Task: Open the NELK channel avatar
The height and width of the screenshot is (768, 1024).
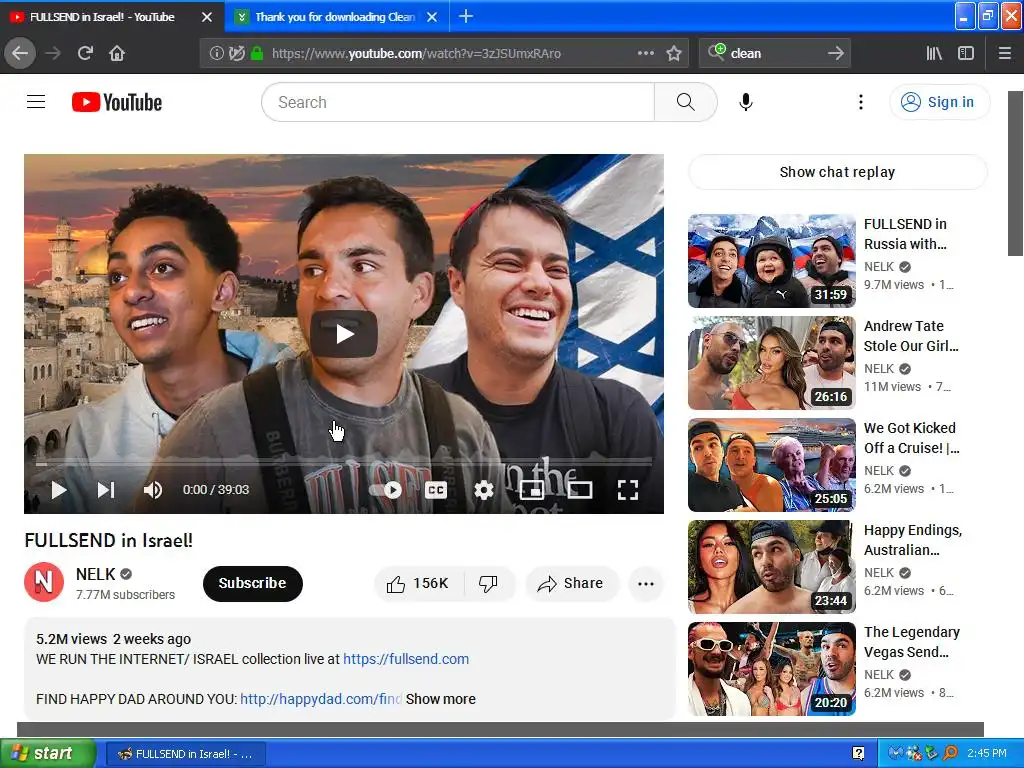Action: pos(44,581)
